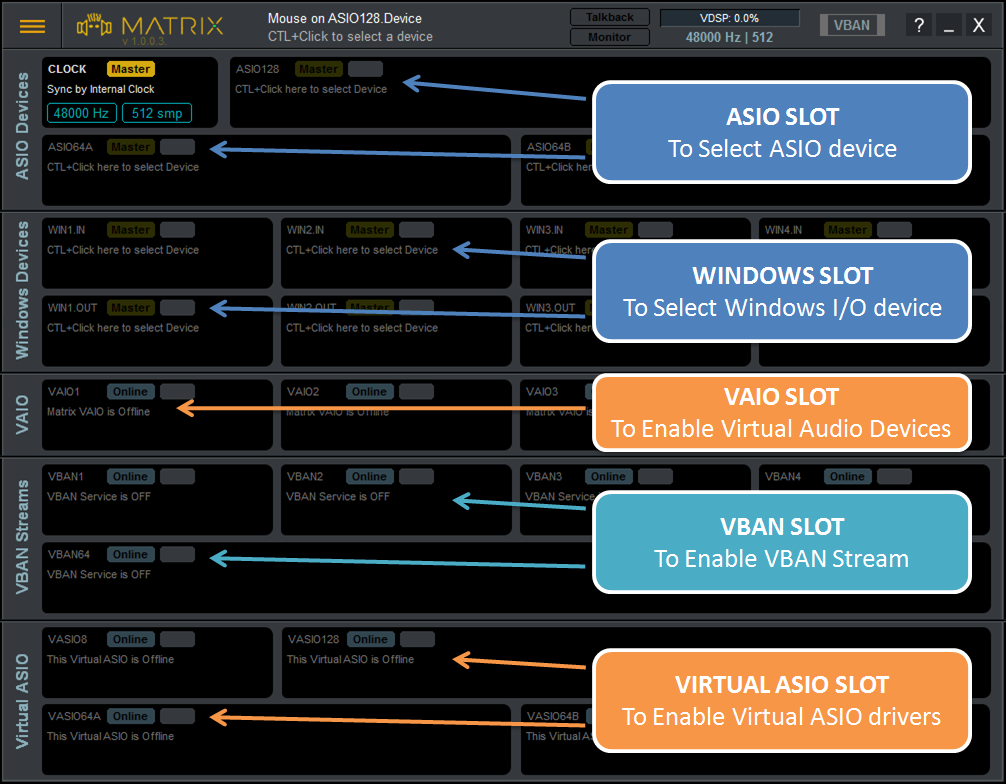Image resolution: width=1006 pixels, height=784 pixels.
Task: Click the Matrix logo icon
Action: click(x=94, y=26)
